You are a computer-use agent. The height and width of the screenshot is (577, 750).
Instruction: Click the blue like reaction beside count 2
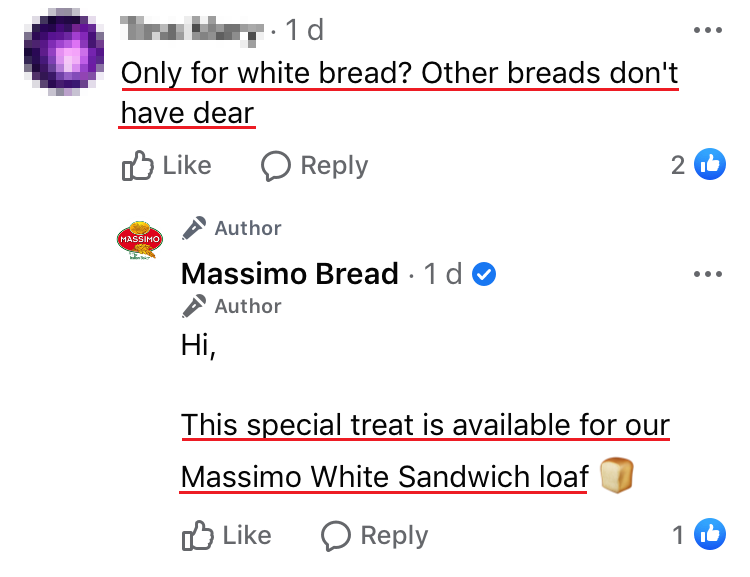pyautogui.click(x=710, y=165)
